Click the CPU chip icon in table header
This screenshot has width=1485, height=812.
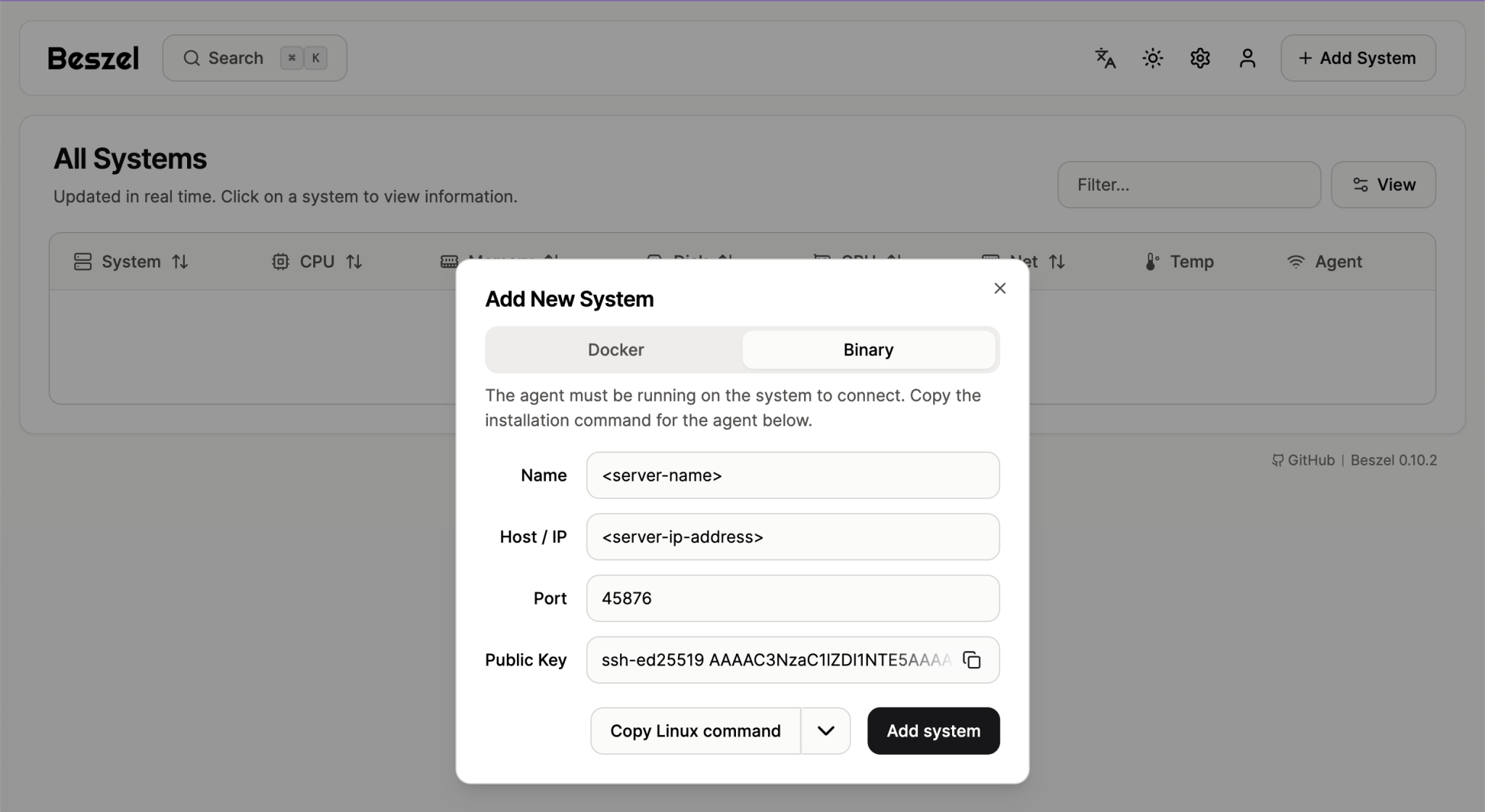coord(280,261)
